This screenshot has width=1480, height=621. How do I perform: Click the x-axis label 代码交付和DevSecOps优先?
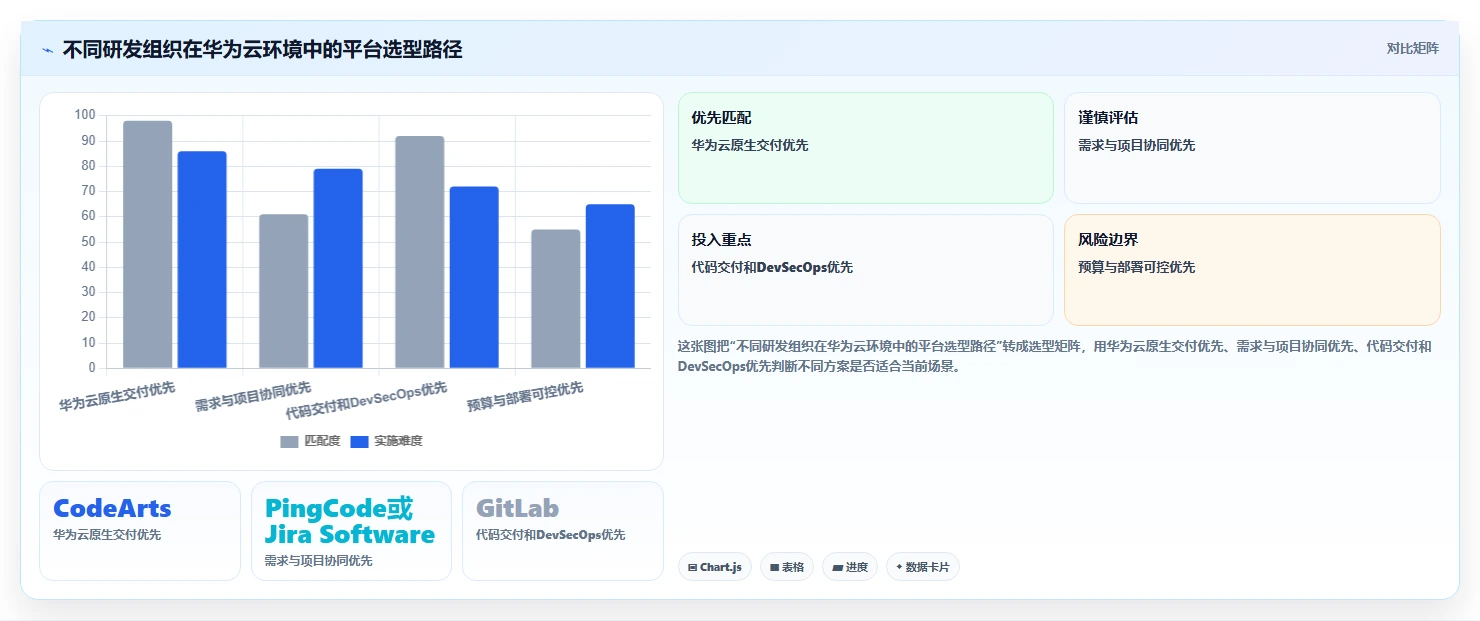366,400
